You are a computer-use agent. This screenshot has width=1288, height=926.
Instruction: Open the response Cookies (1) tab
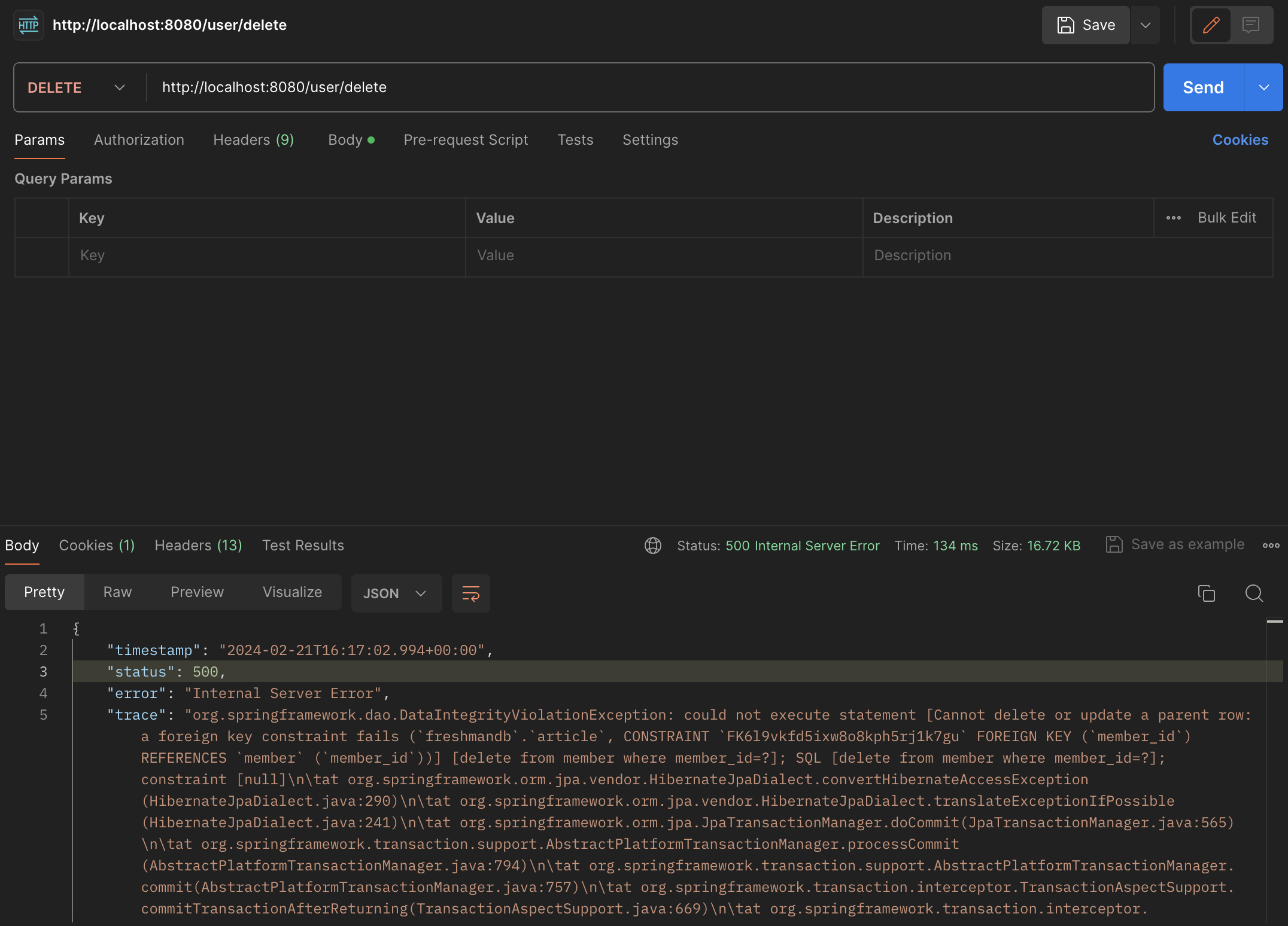click(97, 546)
